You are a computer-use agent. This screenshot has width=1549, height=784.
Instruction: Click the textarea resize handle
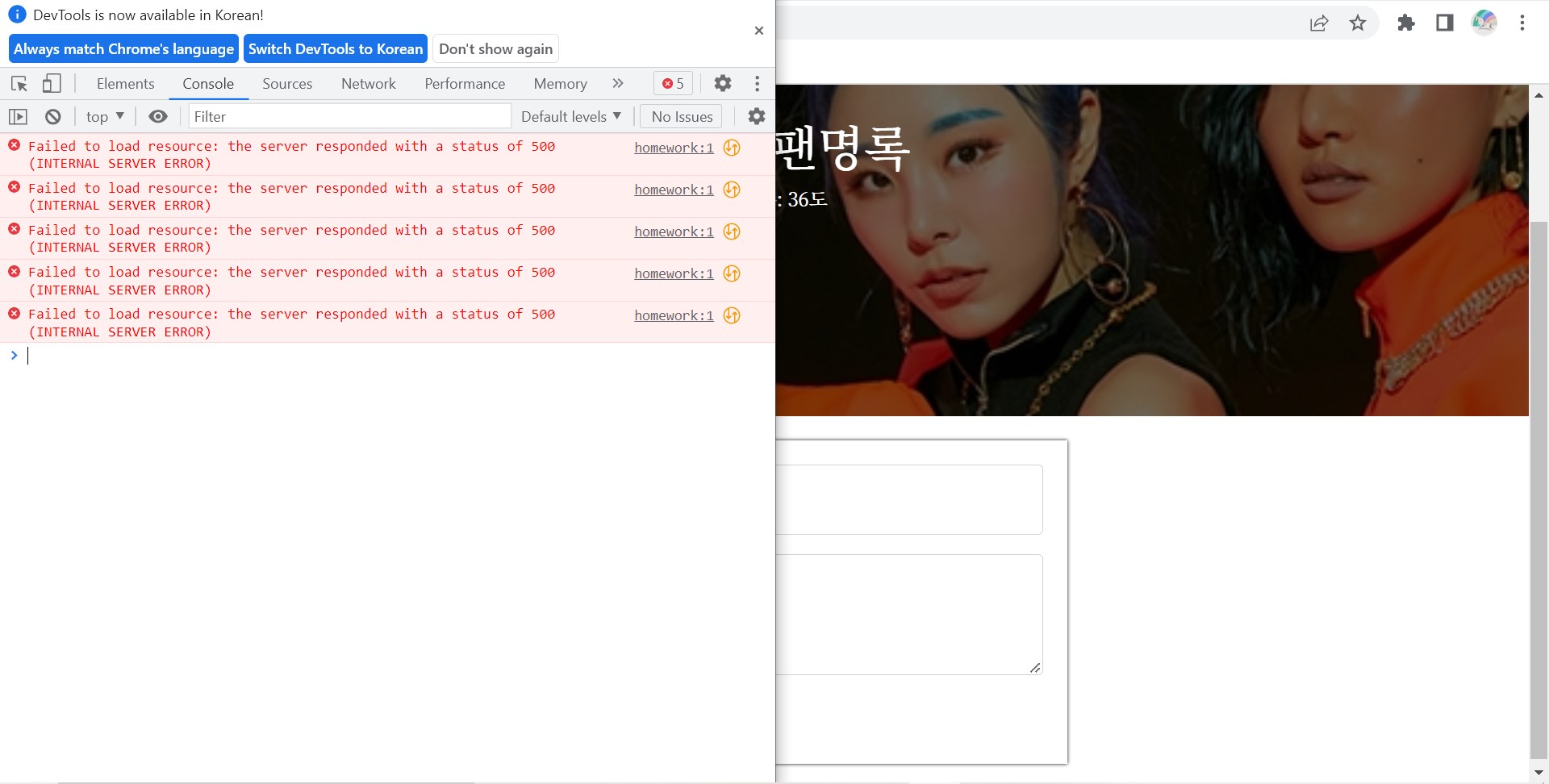pos(1035,667)
